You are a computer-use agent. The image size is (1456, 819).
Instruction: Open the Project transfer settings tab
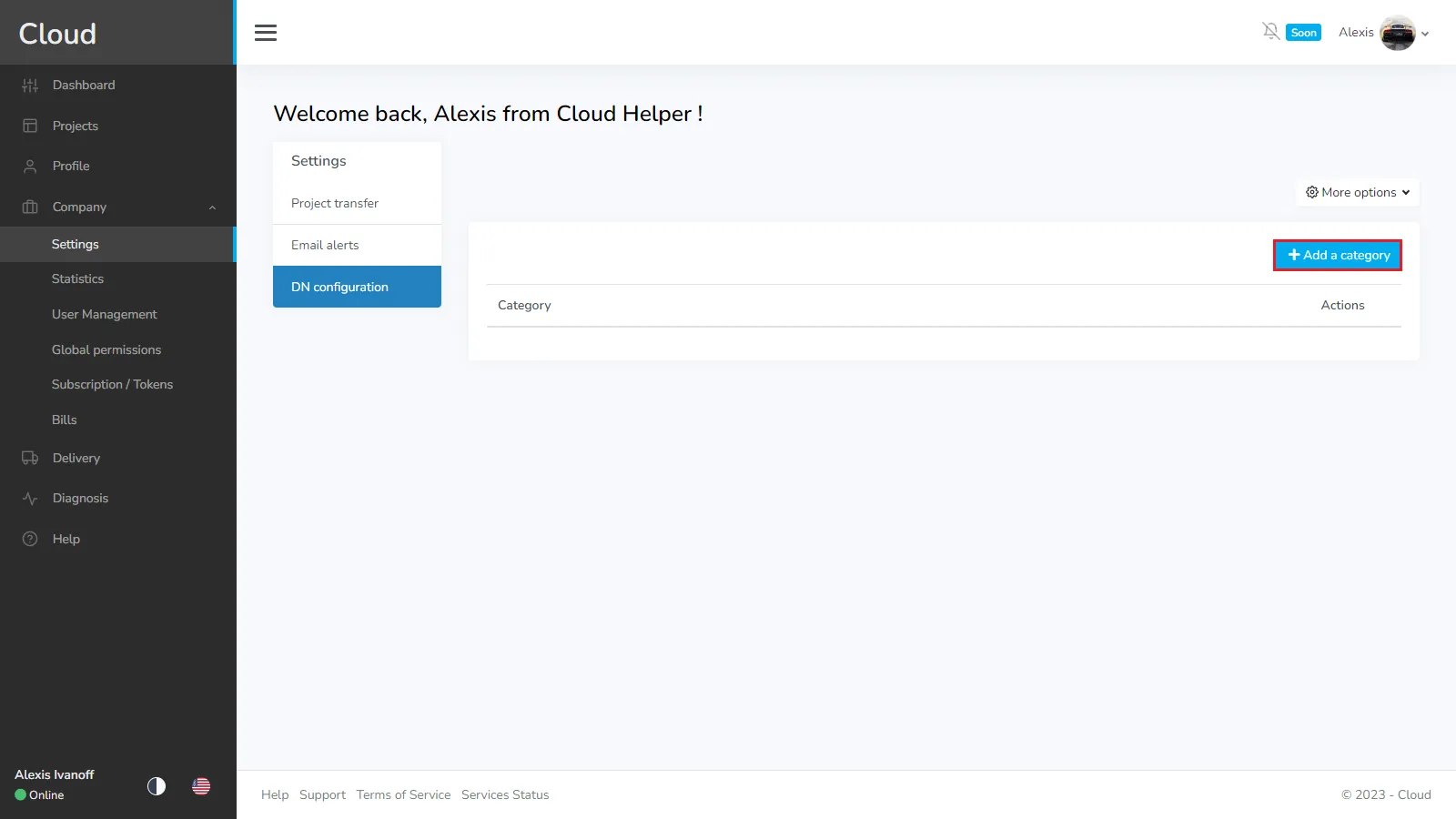(334, 203)
